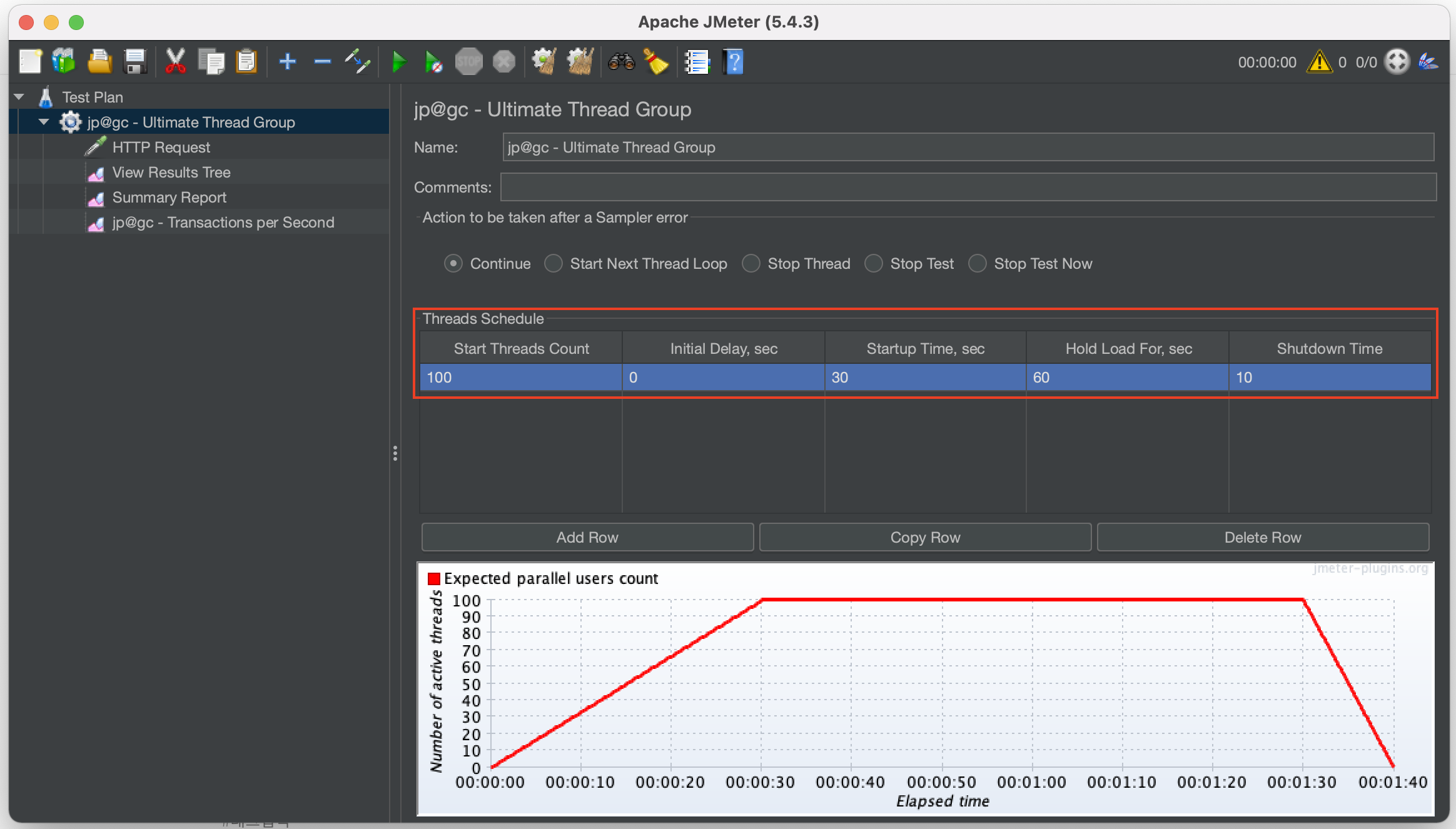Screen dimensions: 1456x829
Task: Click the Comments input field
Action: click(968, 187)
